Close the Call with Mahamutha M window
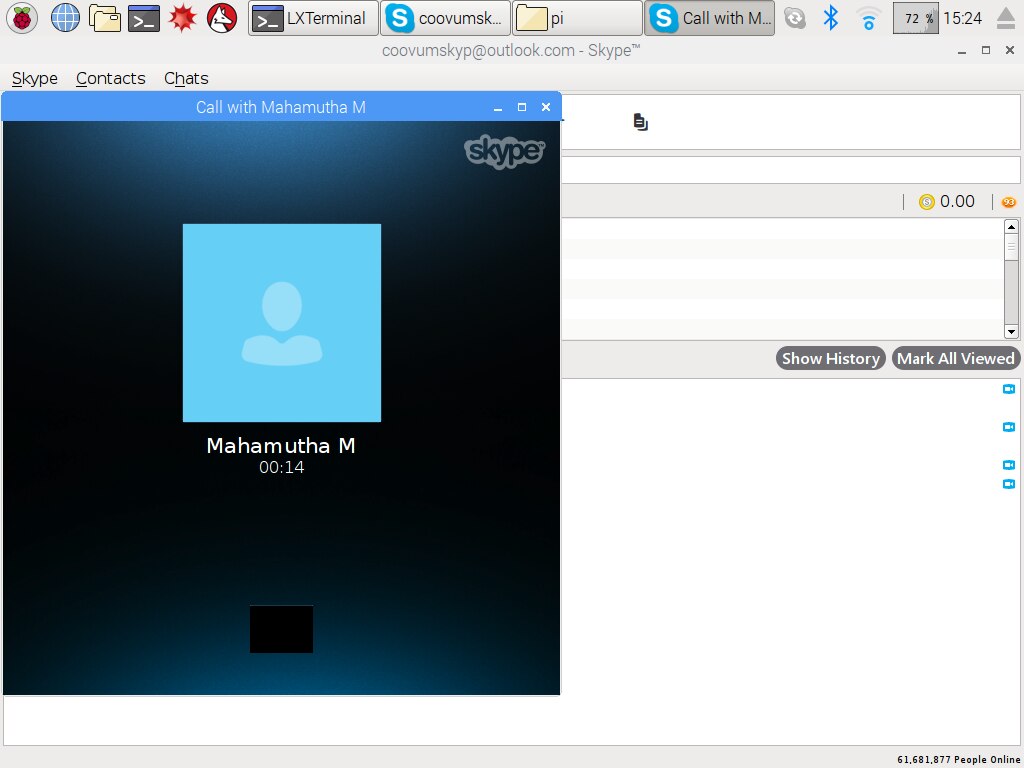Screen dimensions: 1024x768 tap(546, 107)
